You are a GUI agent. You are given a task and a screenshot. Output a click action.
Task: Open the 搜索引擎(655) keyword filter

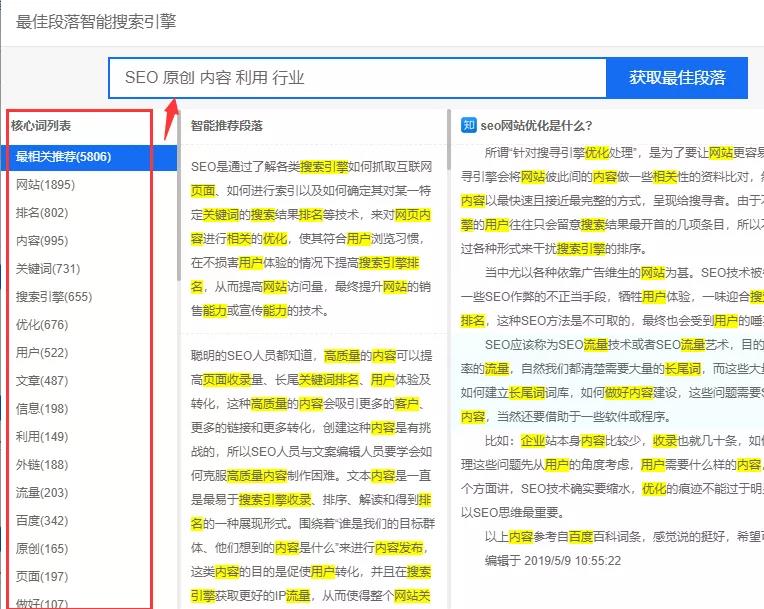click(x=54, y=296)
